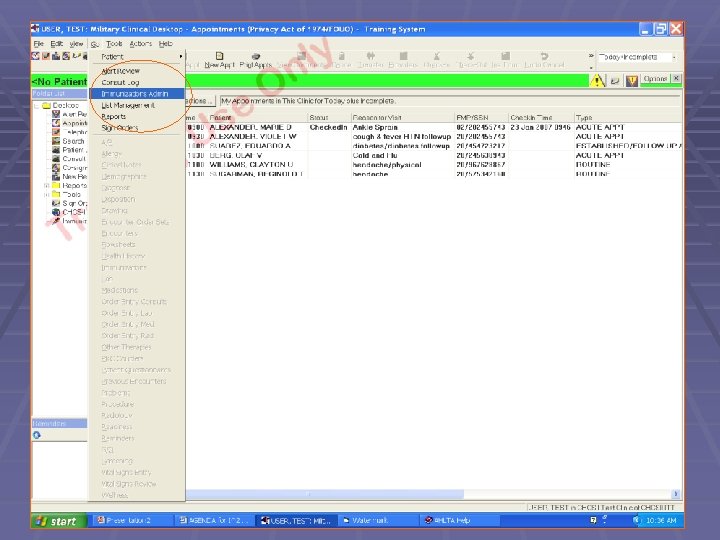Image resolution: width=720 pixels, height=540 pixels.
Task: Open Co-signs icon in Folder List
Action: pyautogui.click(x=56, y=168)
